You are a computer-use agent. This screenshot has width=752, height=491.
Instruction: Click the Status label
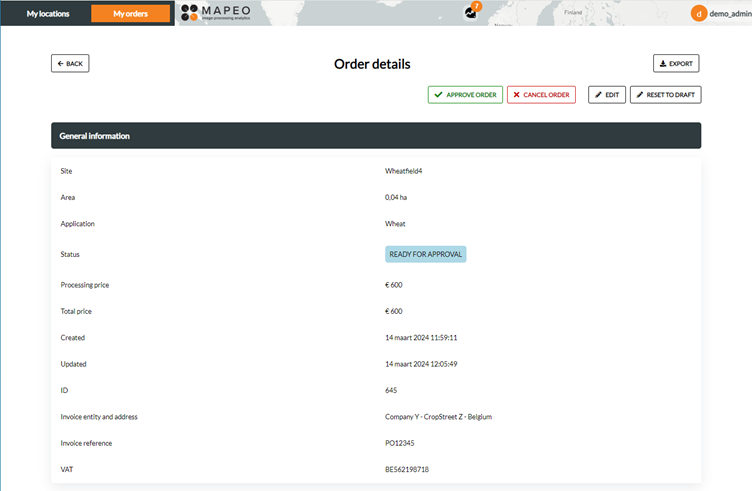[x=70, y=254]
